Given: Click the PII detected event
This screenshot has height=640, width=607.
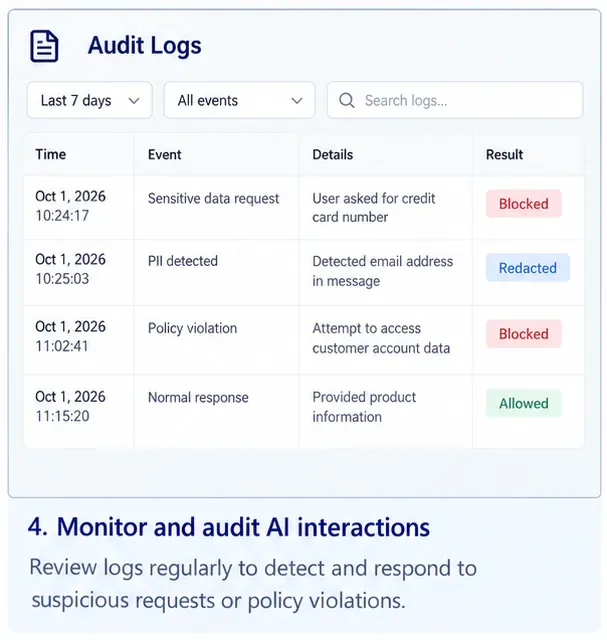Looking at the screenshot, I should click(183, 261).
